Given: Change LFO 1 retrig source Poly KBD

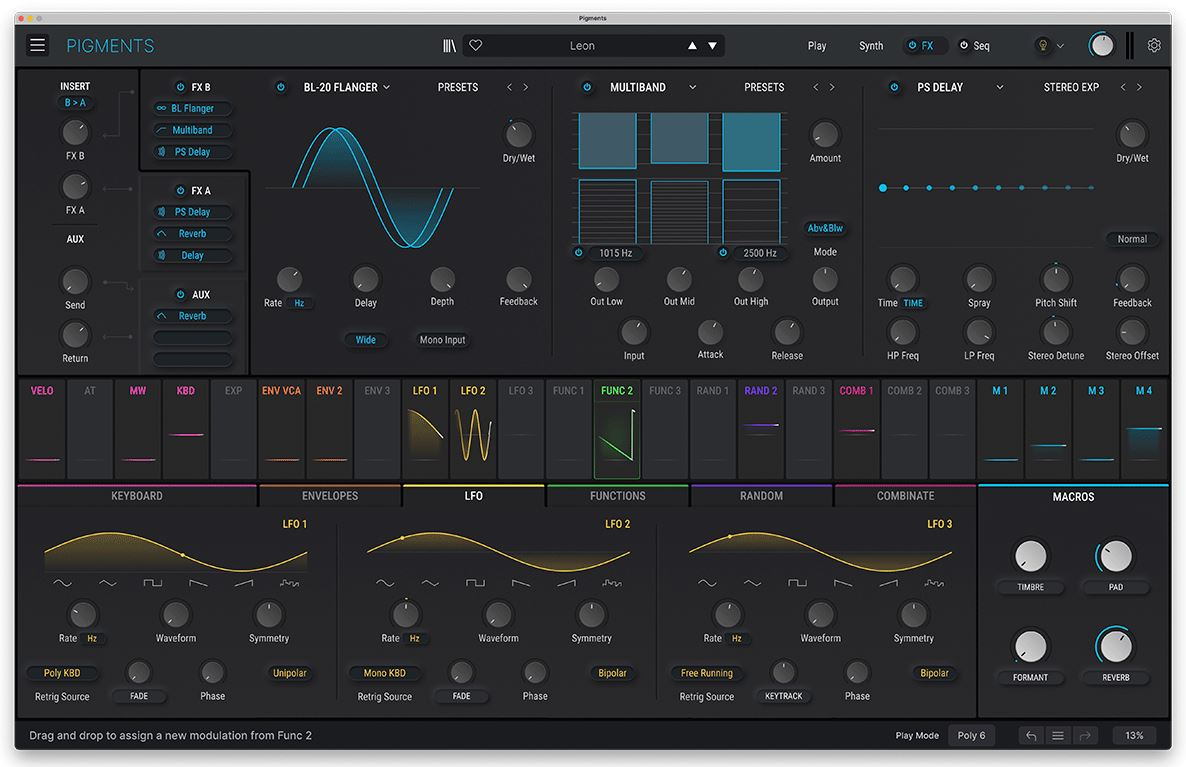Looking at the screenshot, I should click(62, 672).
